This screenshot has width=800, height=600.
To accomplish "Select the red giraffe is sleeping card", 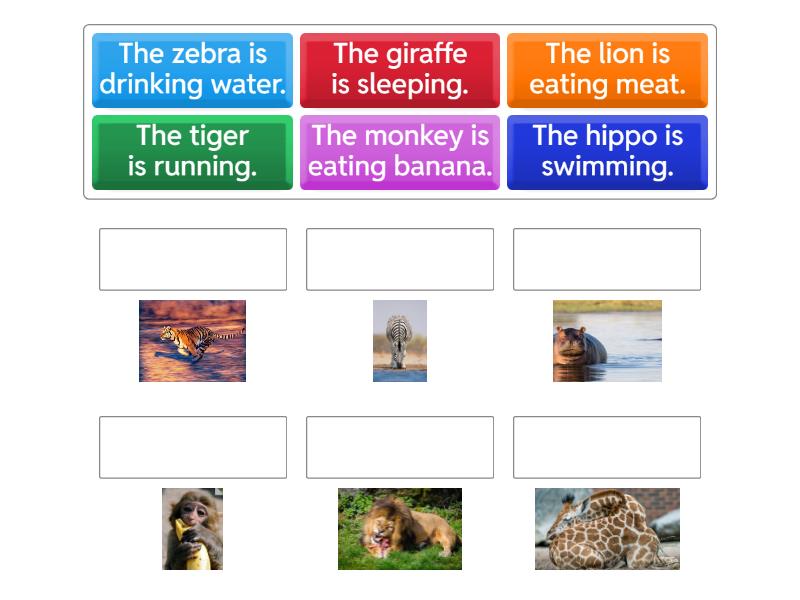I will (399, 70).
